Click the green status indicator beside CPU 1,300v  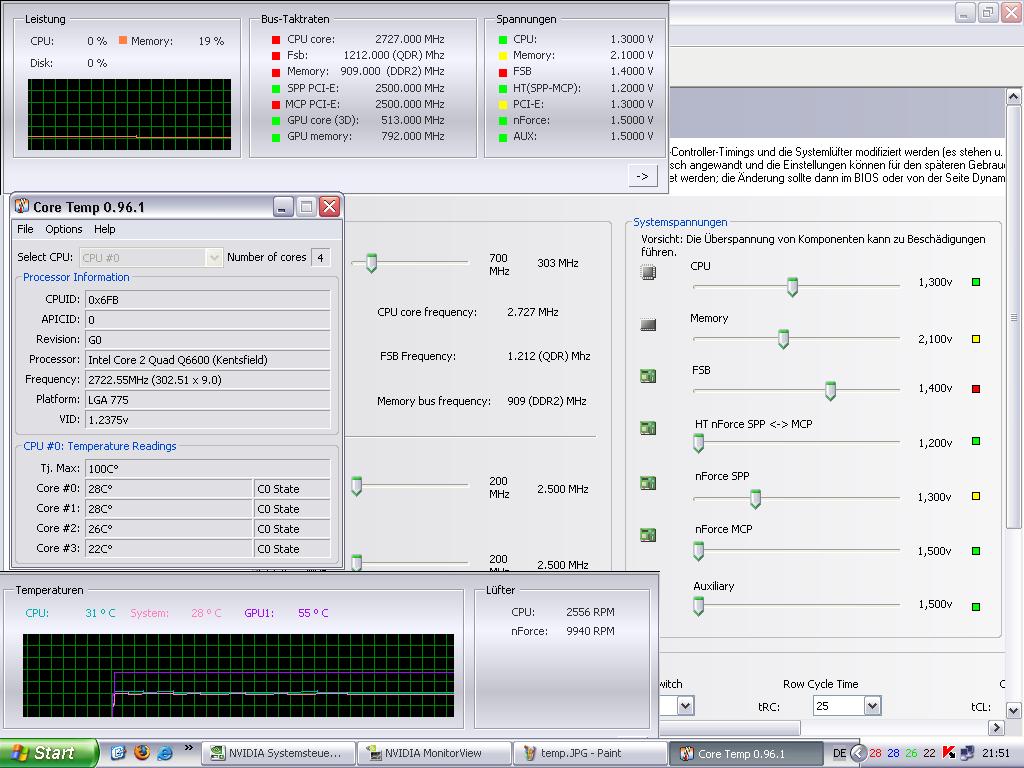(976, 282)
